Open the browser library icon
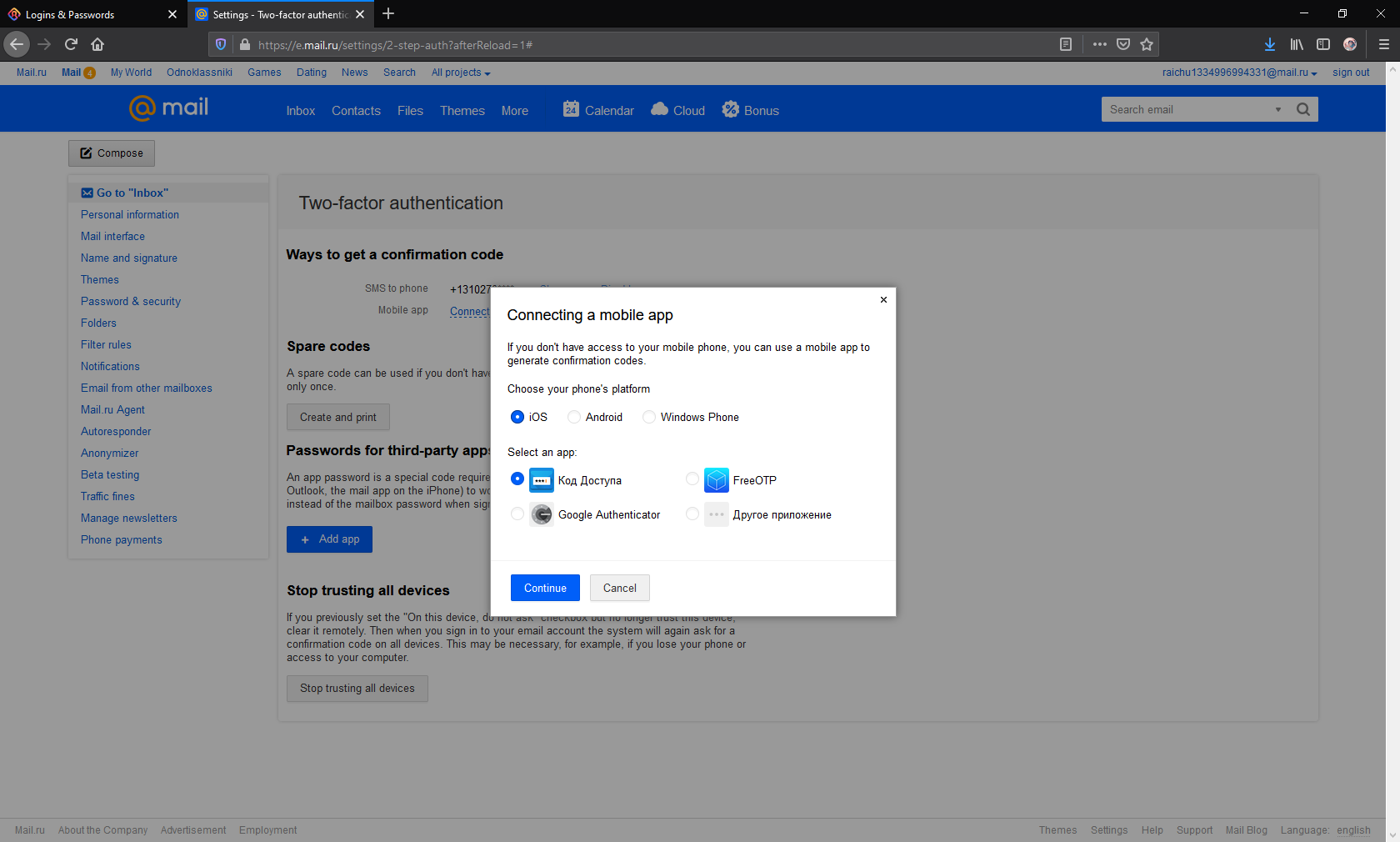The height and width of the screenshot is (842, 1400). point(1297,44)
